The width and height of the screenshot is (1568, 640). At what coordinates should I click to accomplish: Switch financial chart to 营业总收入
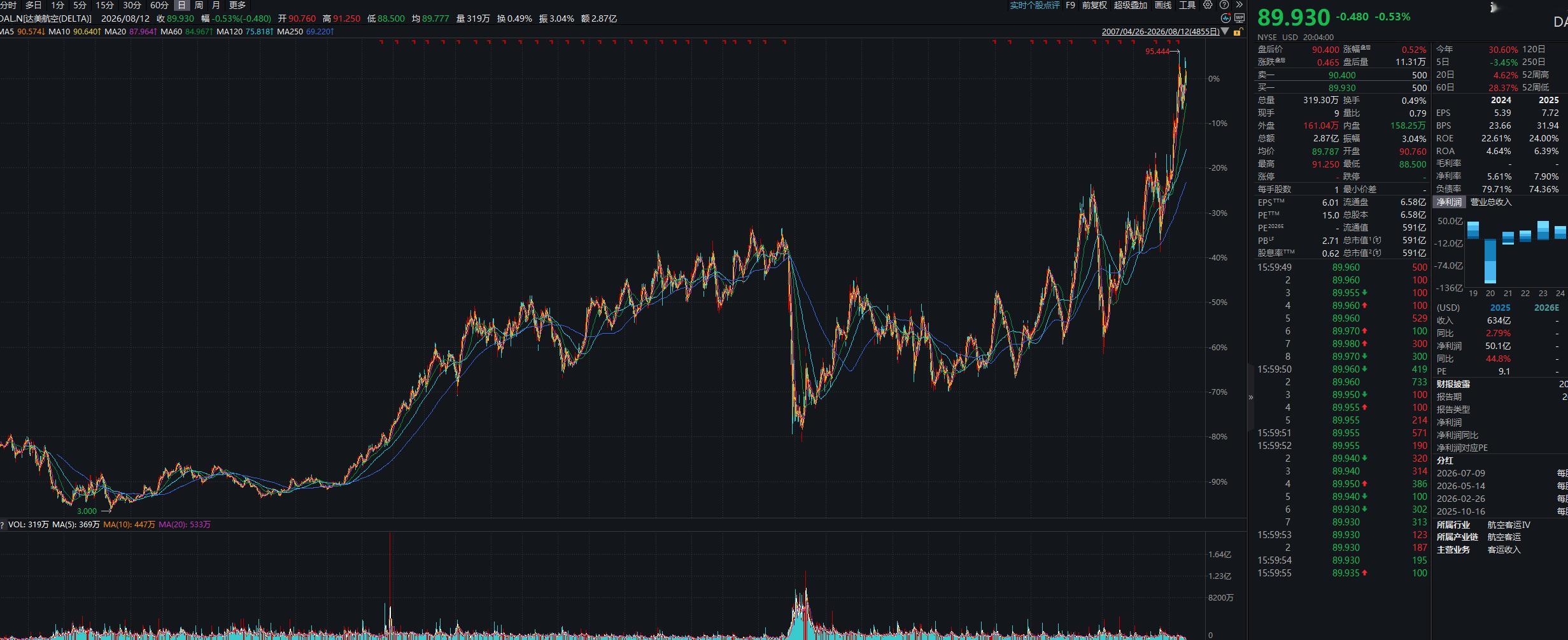click(x=1490, y=202)
